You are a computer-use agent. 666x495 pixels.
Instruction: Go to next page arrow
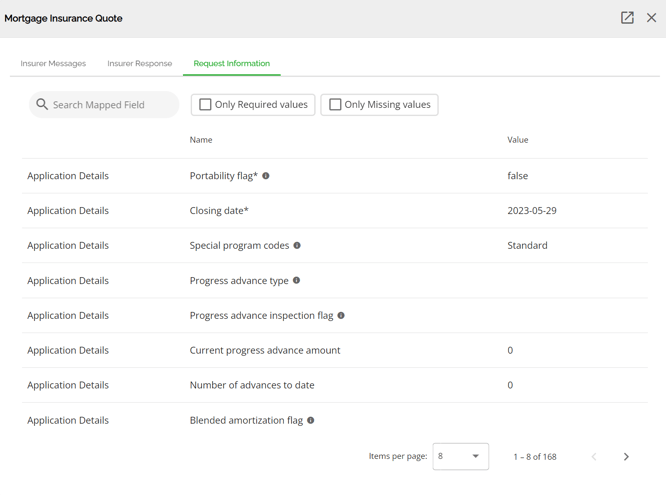tap(626, 456)
